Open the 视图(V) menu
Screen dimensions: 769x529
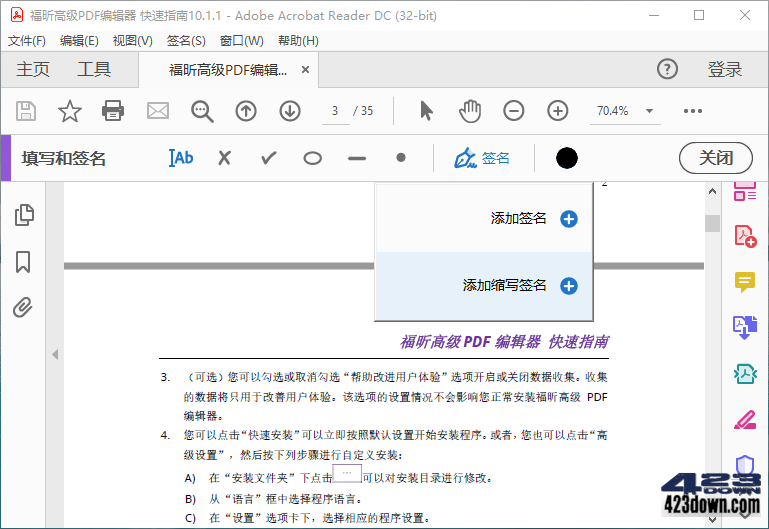(x=132, y=41)
